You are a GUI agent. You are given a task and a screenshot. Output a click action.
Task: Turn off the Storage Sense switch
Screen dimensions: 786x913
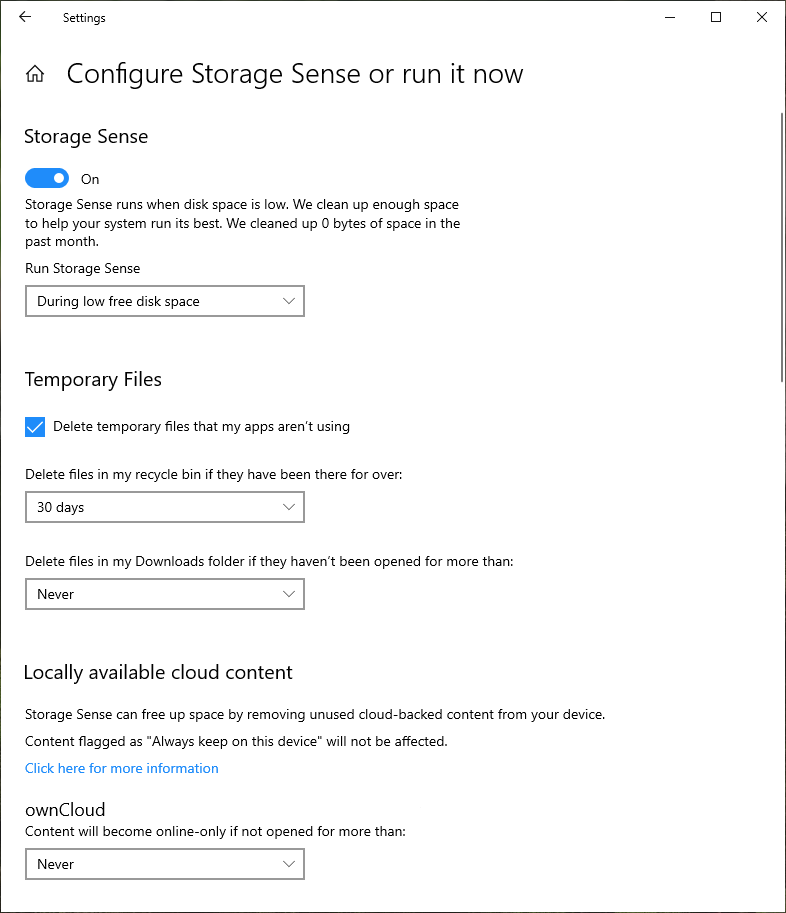tap(47, 179)
